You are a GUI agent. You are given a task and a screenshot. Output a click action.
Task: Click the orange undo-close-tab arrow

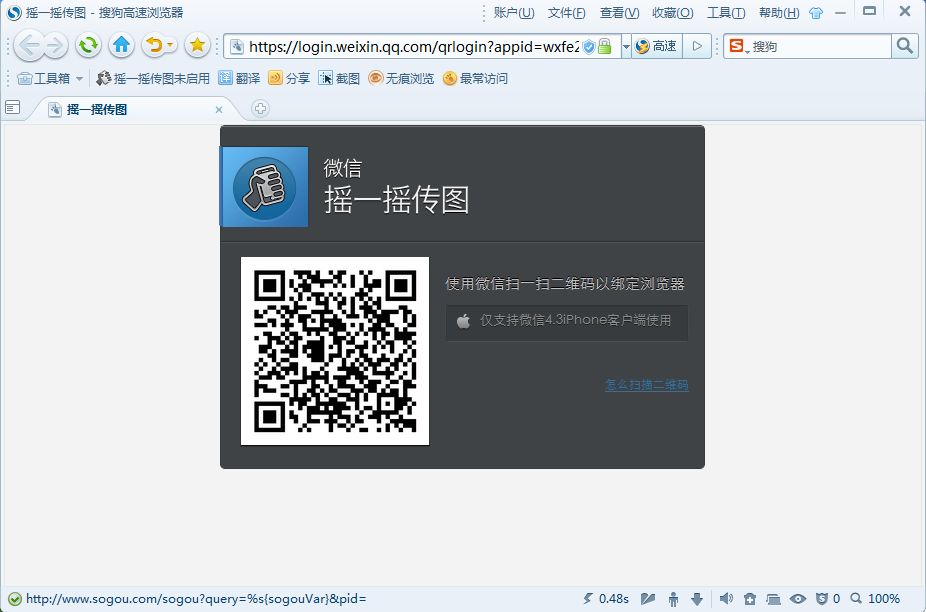(154, 45)
